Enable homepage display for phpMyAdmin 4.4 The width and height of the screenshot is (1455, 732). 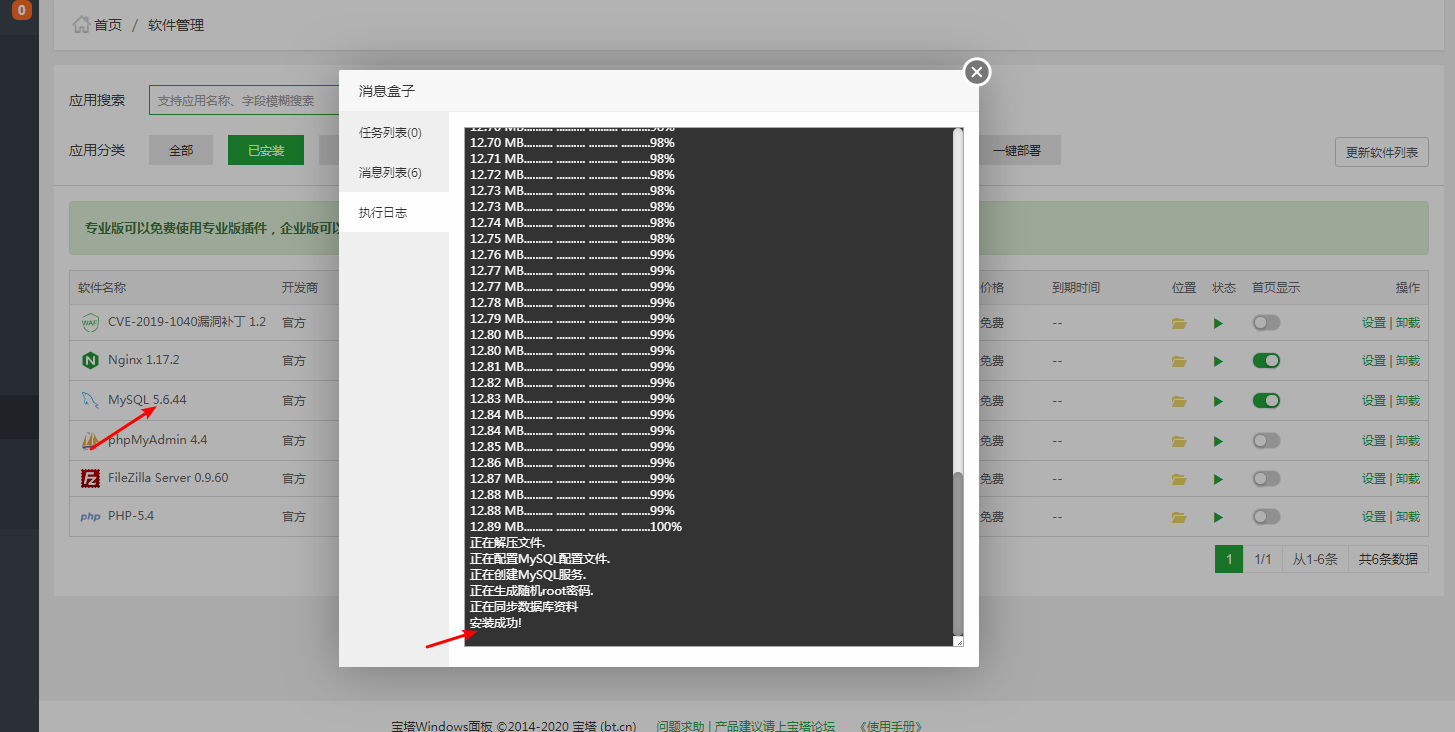[1266, 440]
